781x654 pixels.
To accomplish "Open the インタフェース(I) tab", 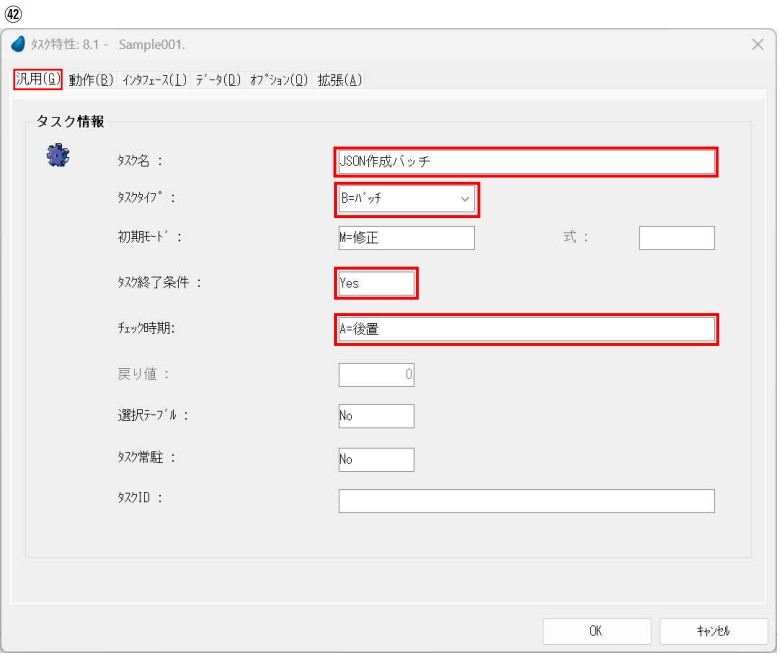I will point(160,80).
